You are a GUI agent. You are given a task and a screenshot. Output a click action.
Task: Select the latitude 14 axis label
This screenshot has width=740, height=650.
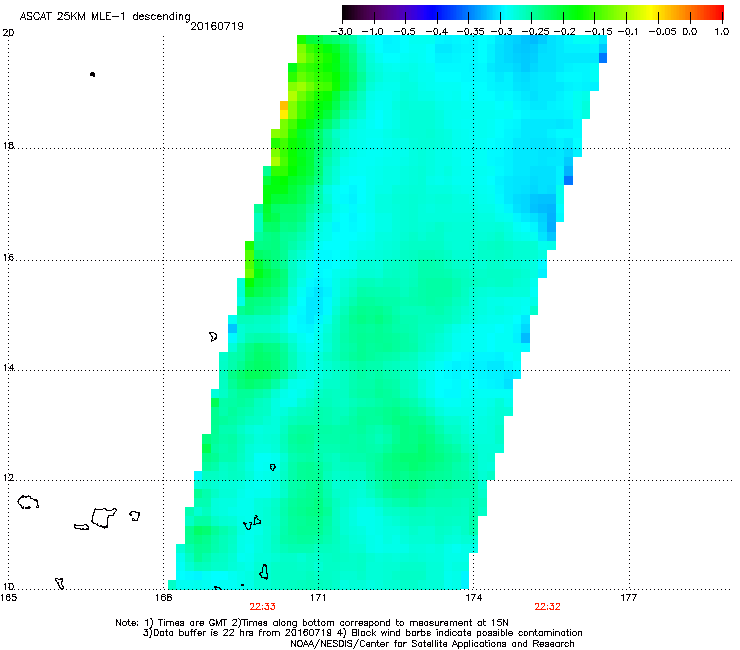coord(8,368)
